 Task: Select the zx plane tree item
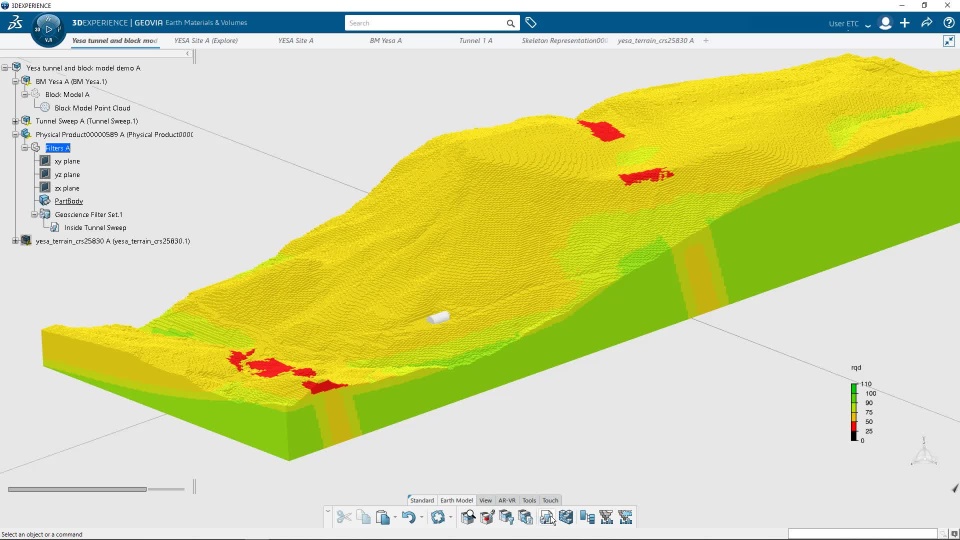click(67, 188)
